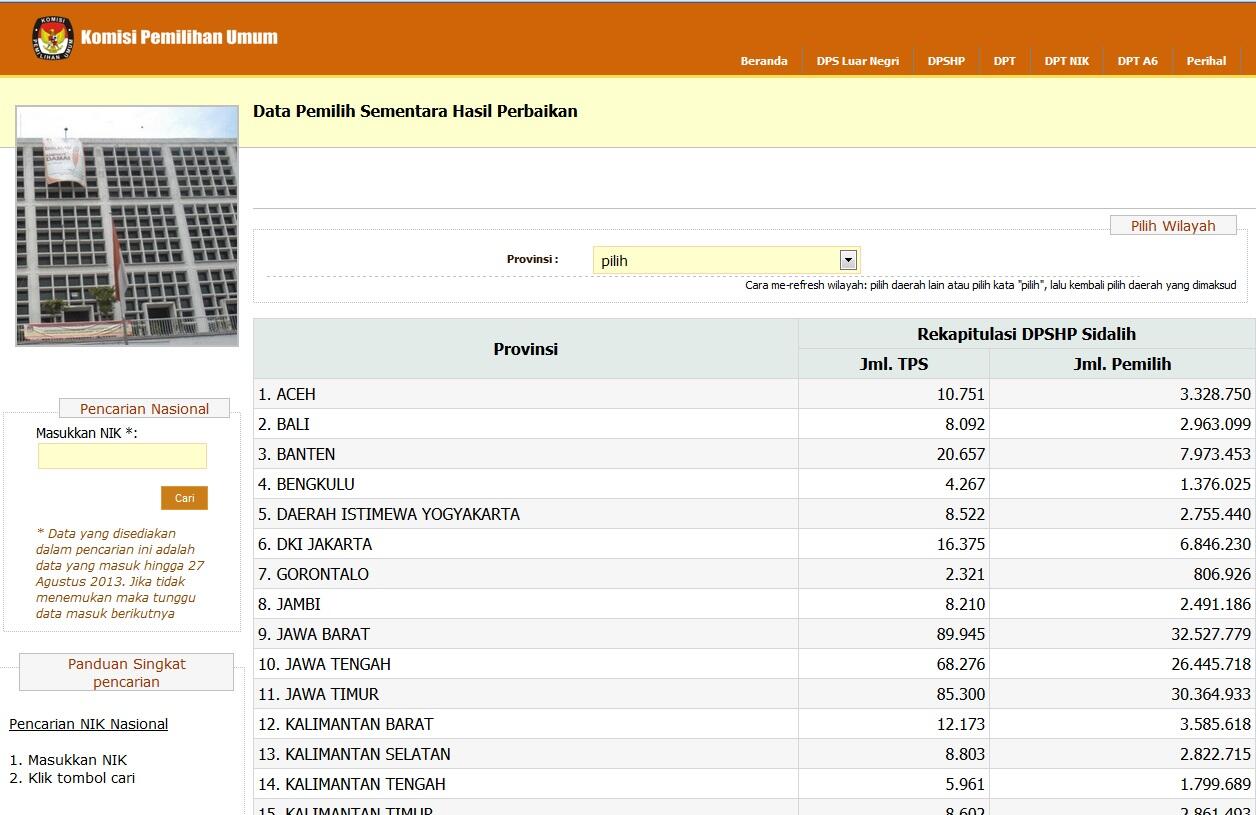Click TPS value 10.751 for Aceh
This screenshot has width=1256, height=815.
coord(961,394)
